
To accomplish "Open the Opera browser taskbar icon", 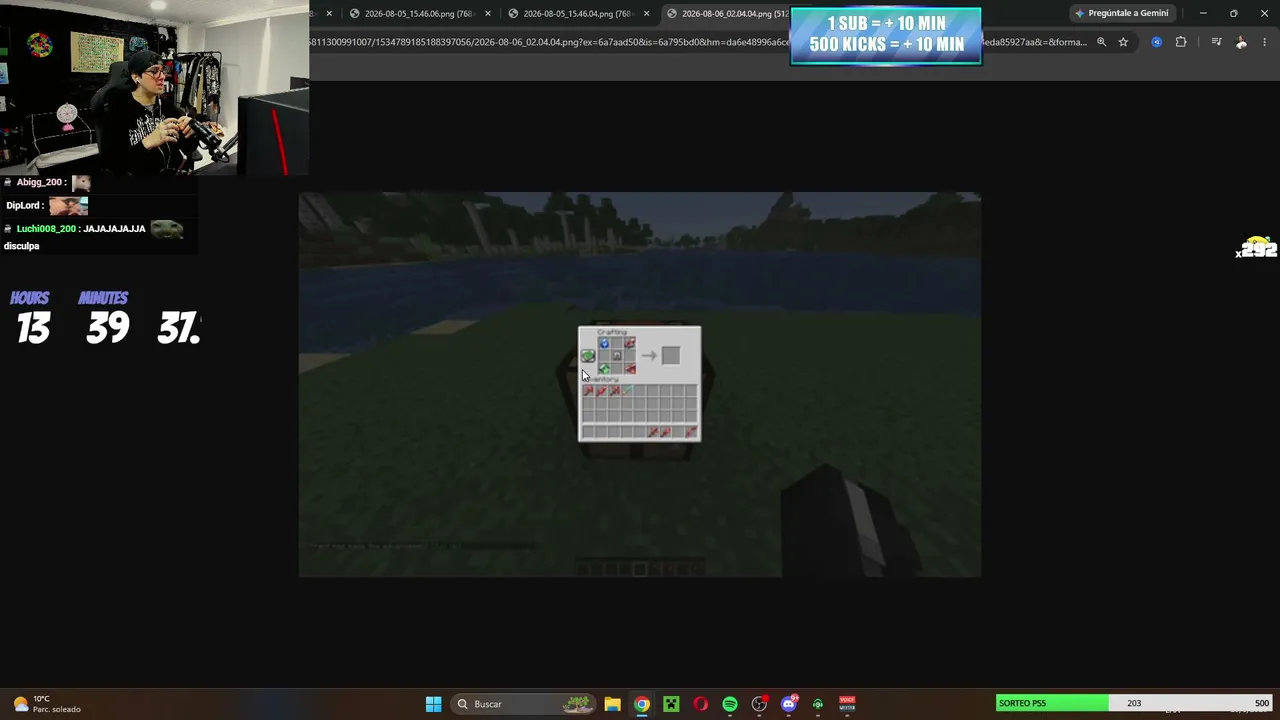I will (700, 704).
